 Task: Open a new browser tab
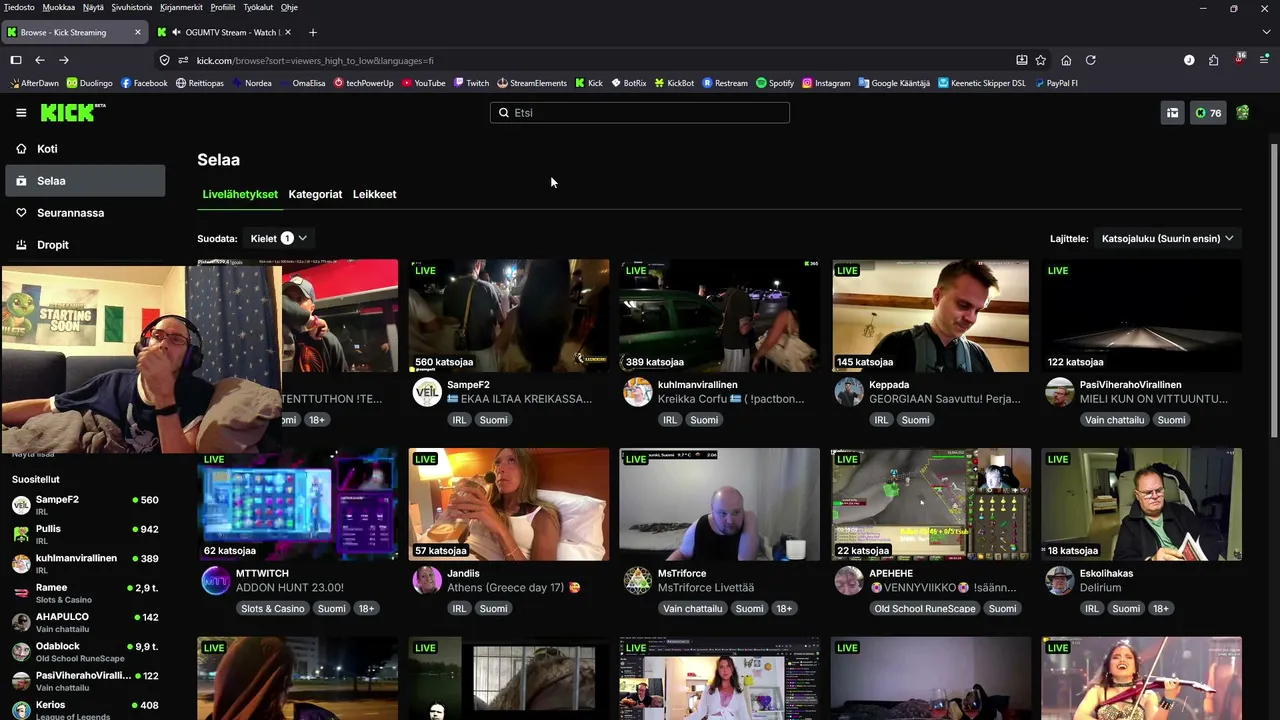pyautogui.click(x=313, y=32)
